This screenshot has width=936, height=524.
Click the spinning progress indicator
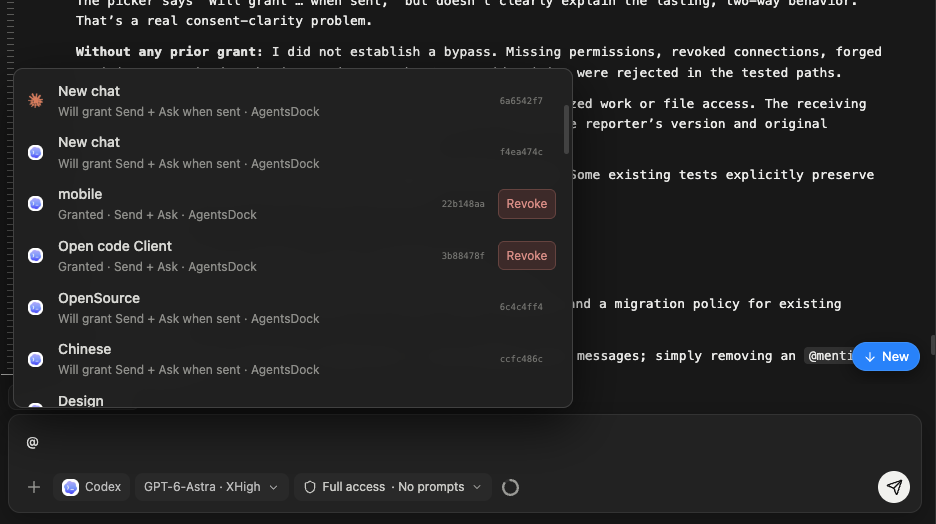point(510,488)
